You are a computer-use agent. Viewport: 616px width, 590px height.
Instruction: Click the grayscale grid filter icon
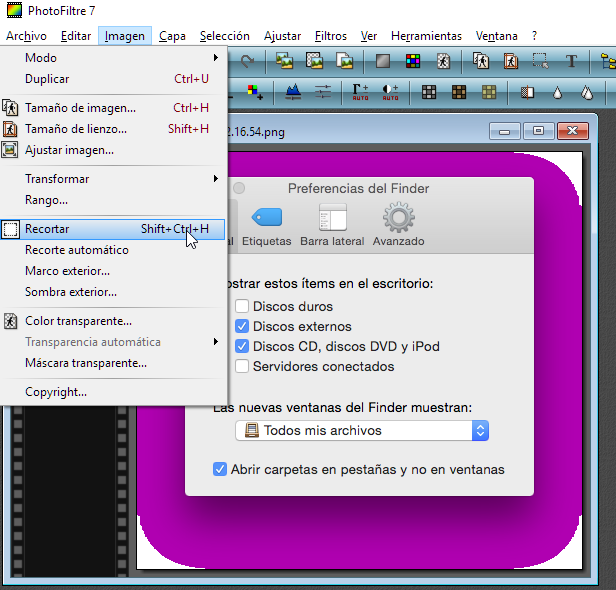pyautogui.click(x=429, y=92)
